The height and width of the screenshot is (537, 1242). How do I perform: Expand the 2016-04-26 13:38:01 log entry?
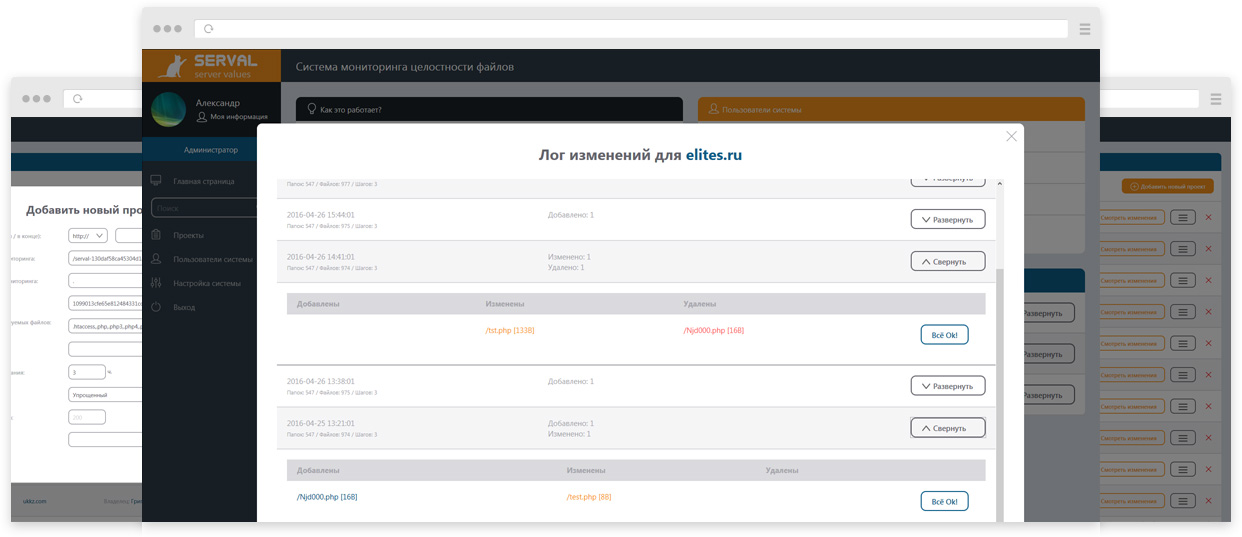point(947,386)
